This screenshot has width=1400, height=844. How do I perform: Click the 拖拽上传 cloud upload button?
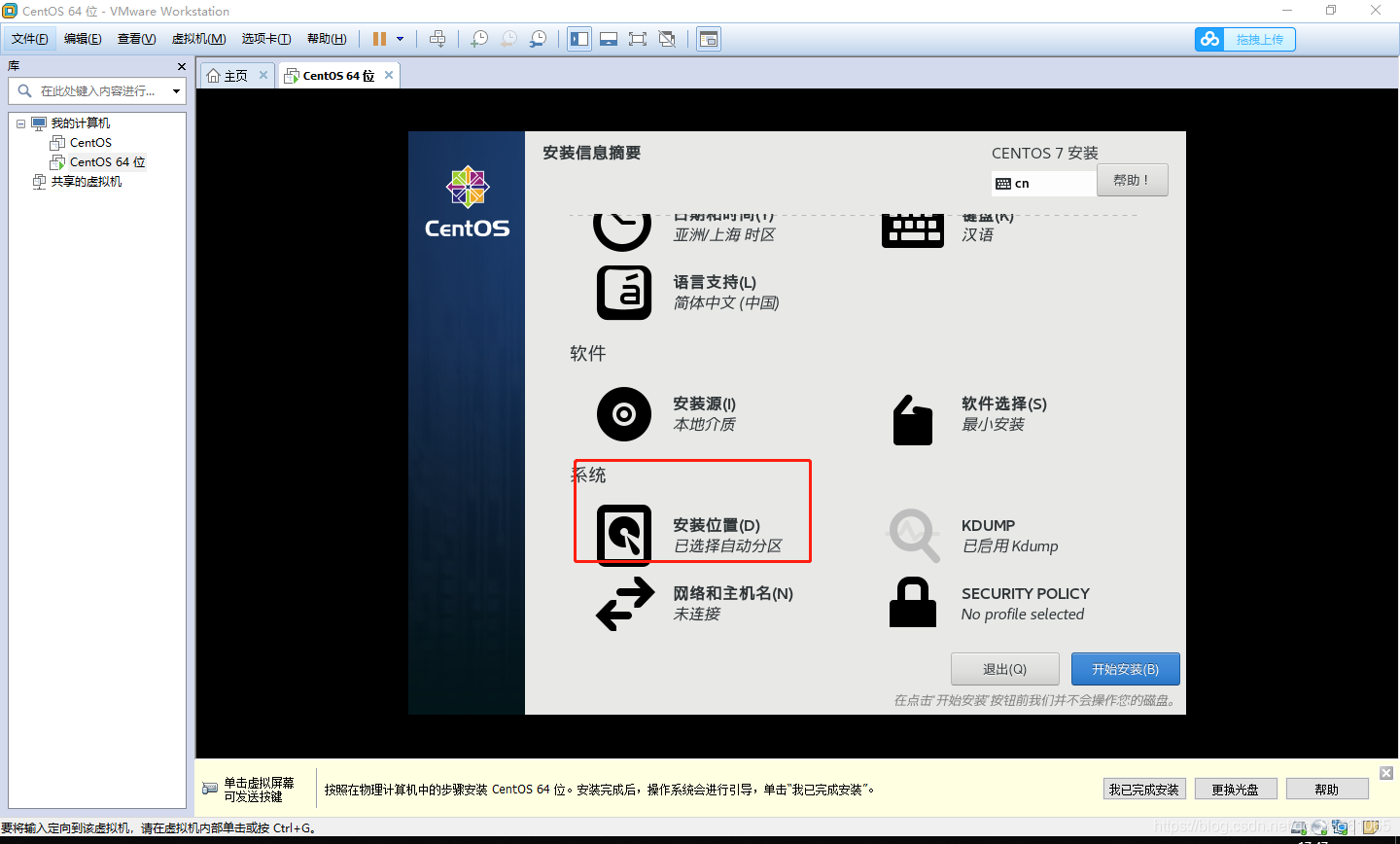1244,39
